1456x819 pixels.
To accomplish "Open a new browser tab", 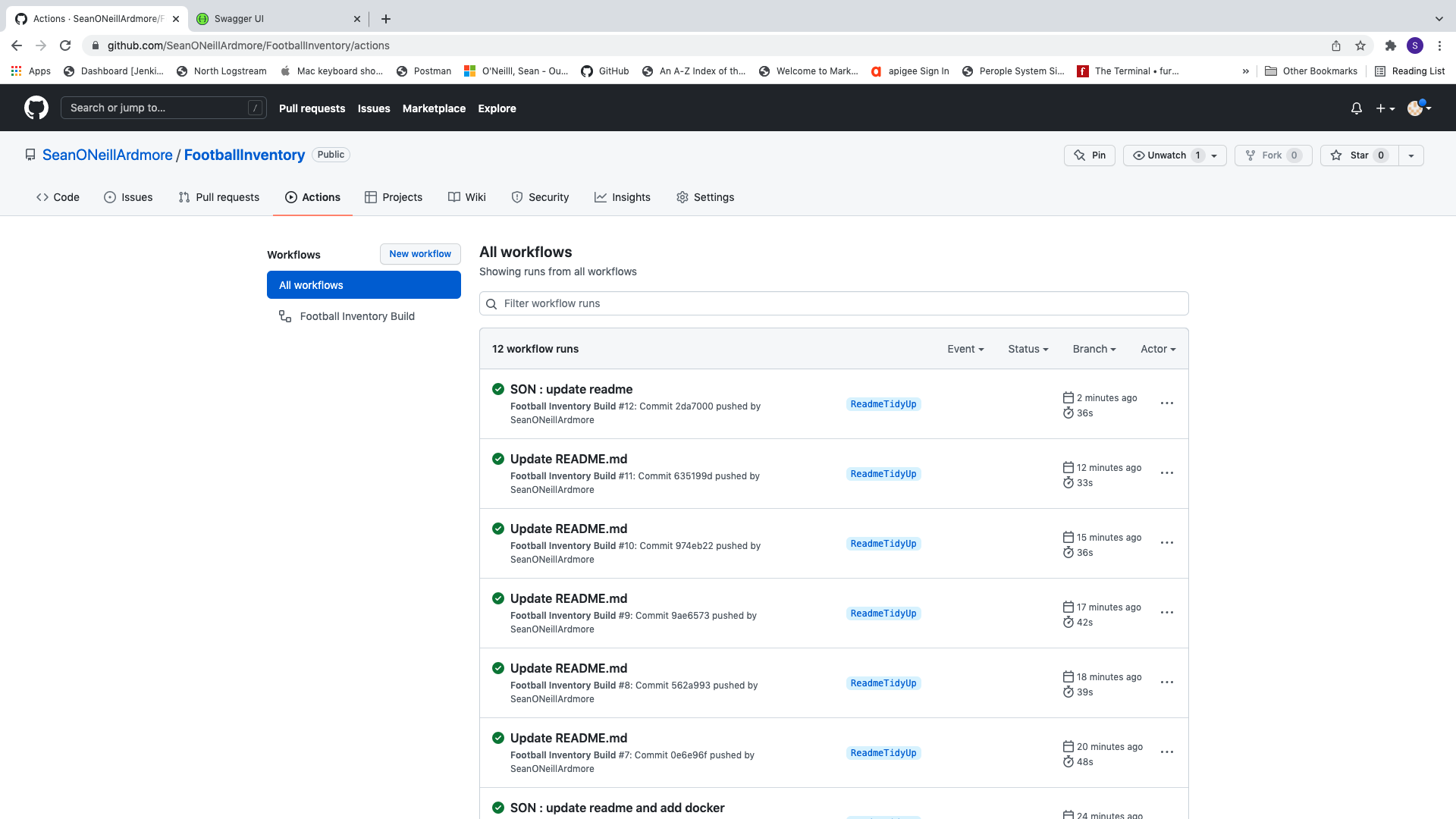I will (x=386, y=19).
